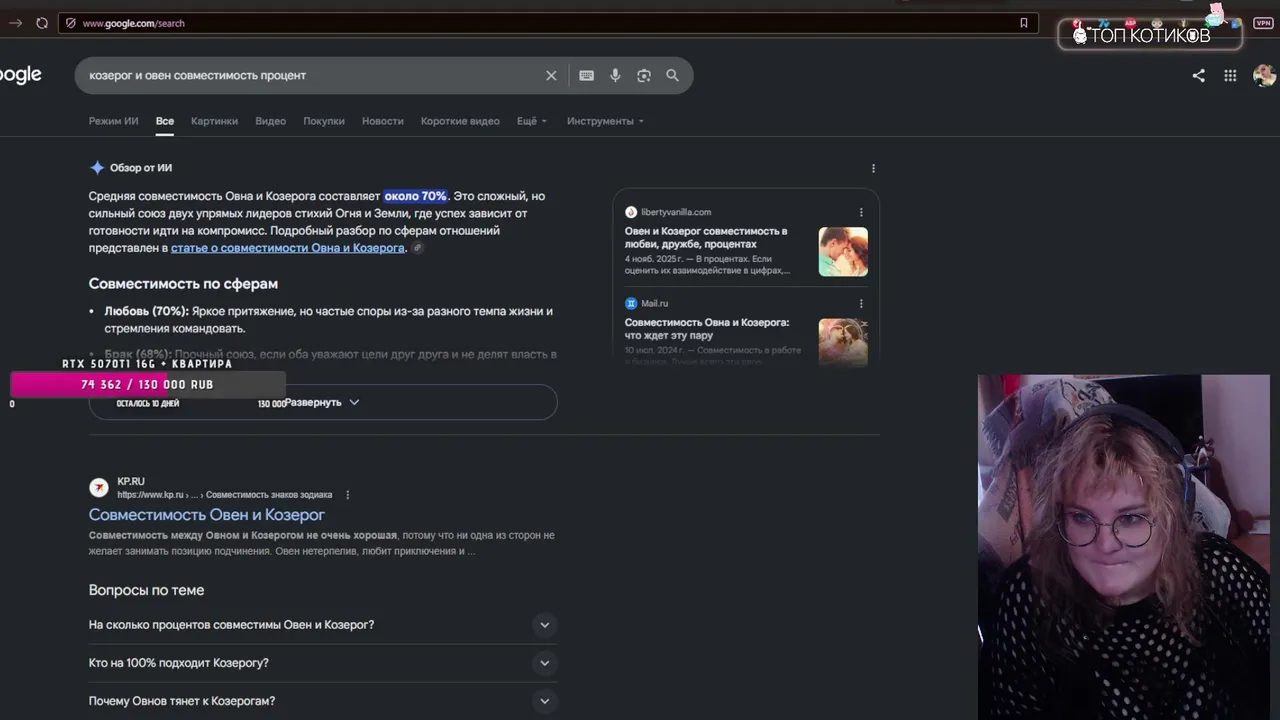Open the Google account avatar
Viewport: 1280px width, 720px height.
click(1264, 75)
